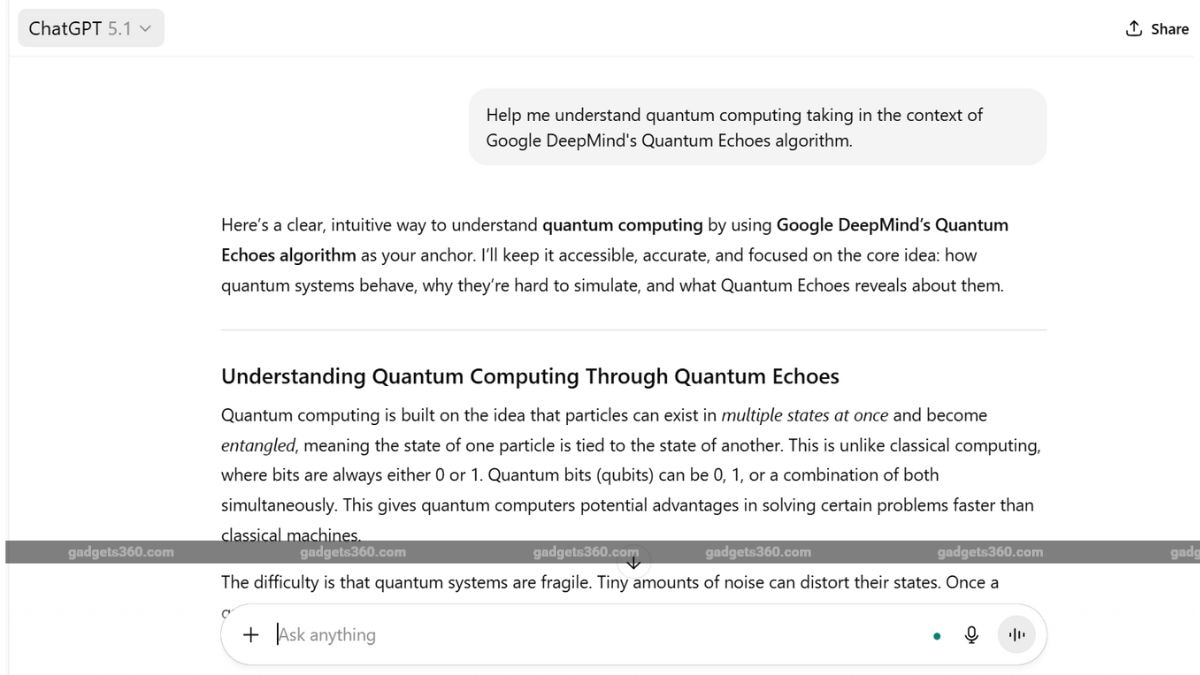The width and height of the screenshot is (1200, 675).
Task: Click the Understanding Quantum Computing Through Quantum Echoes heading
Action: [530, 377]
